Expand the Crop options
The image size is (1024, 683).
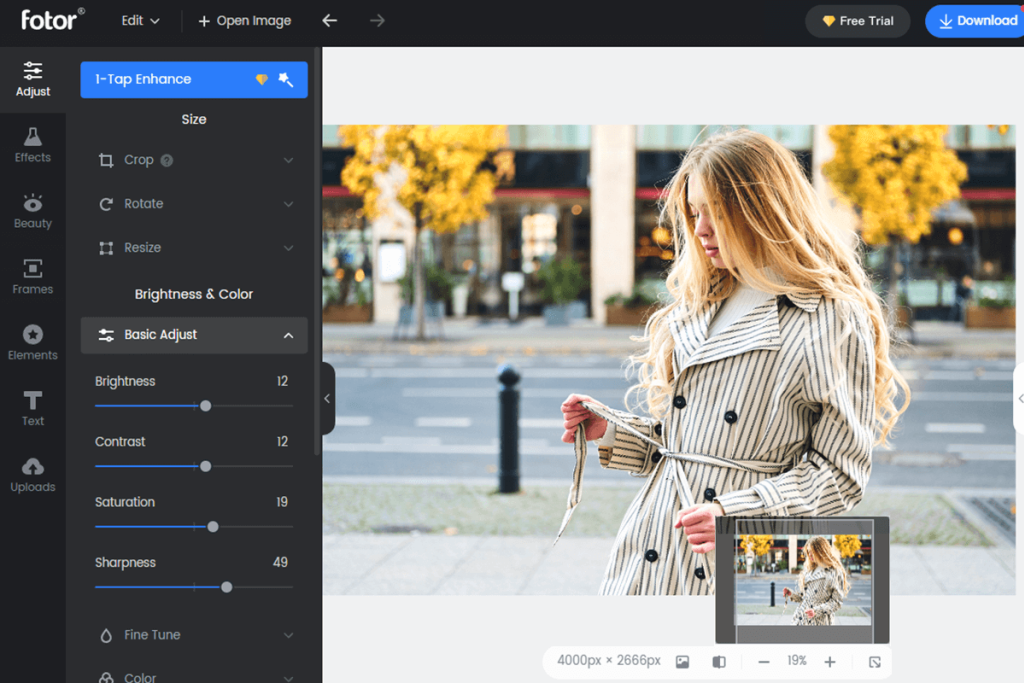coord(193,159)
